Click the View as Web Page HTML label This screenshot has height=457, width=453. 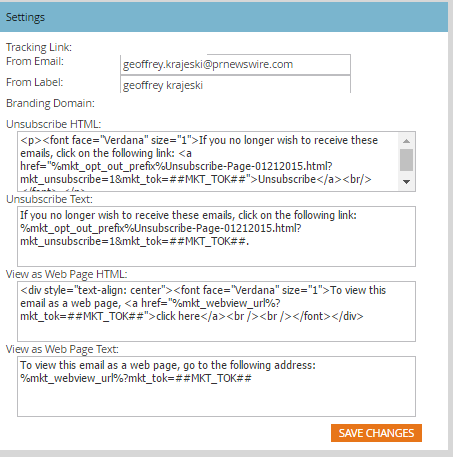67,274
